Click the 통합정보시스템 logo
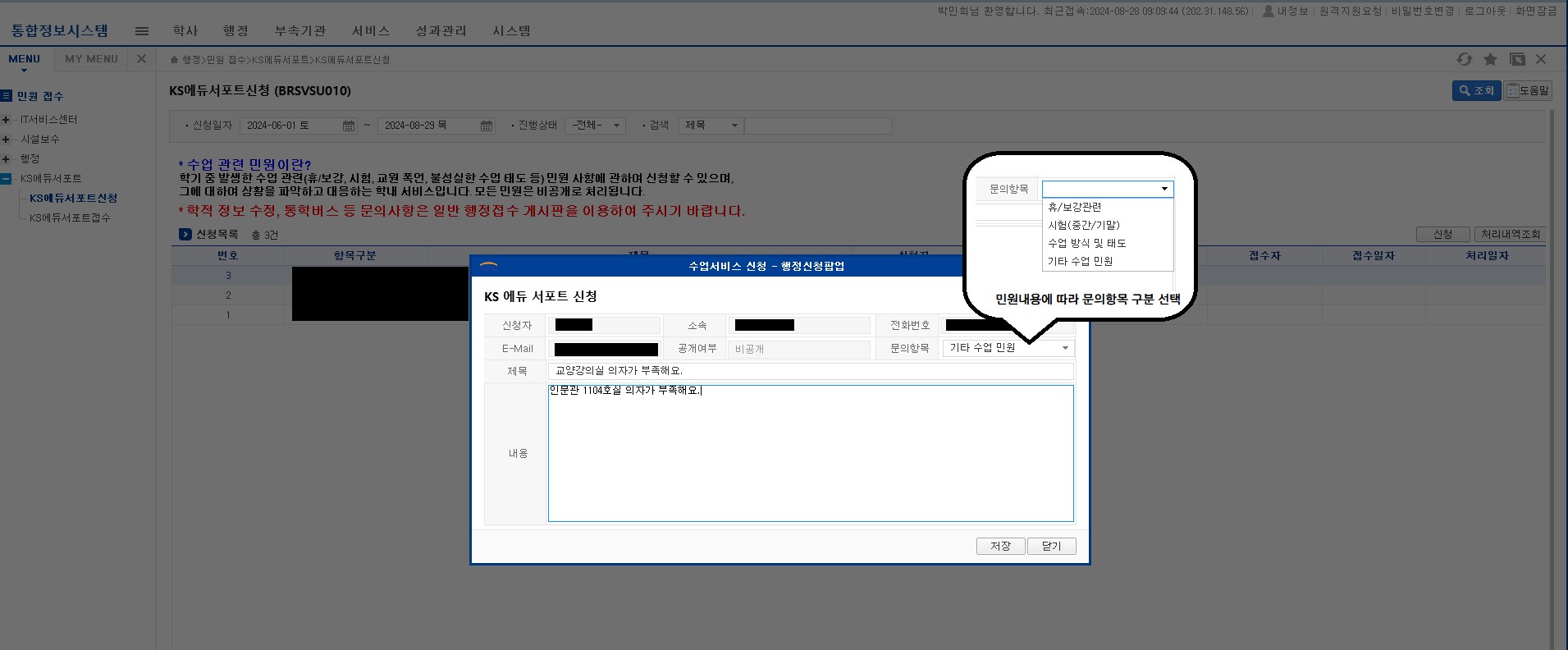 [x=60, y=30]
